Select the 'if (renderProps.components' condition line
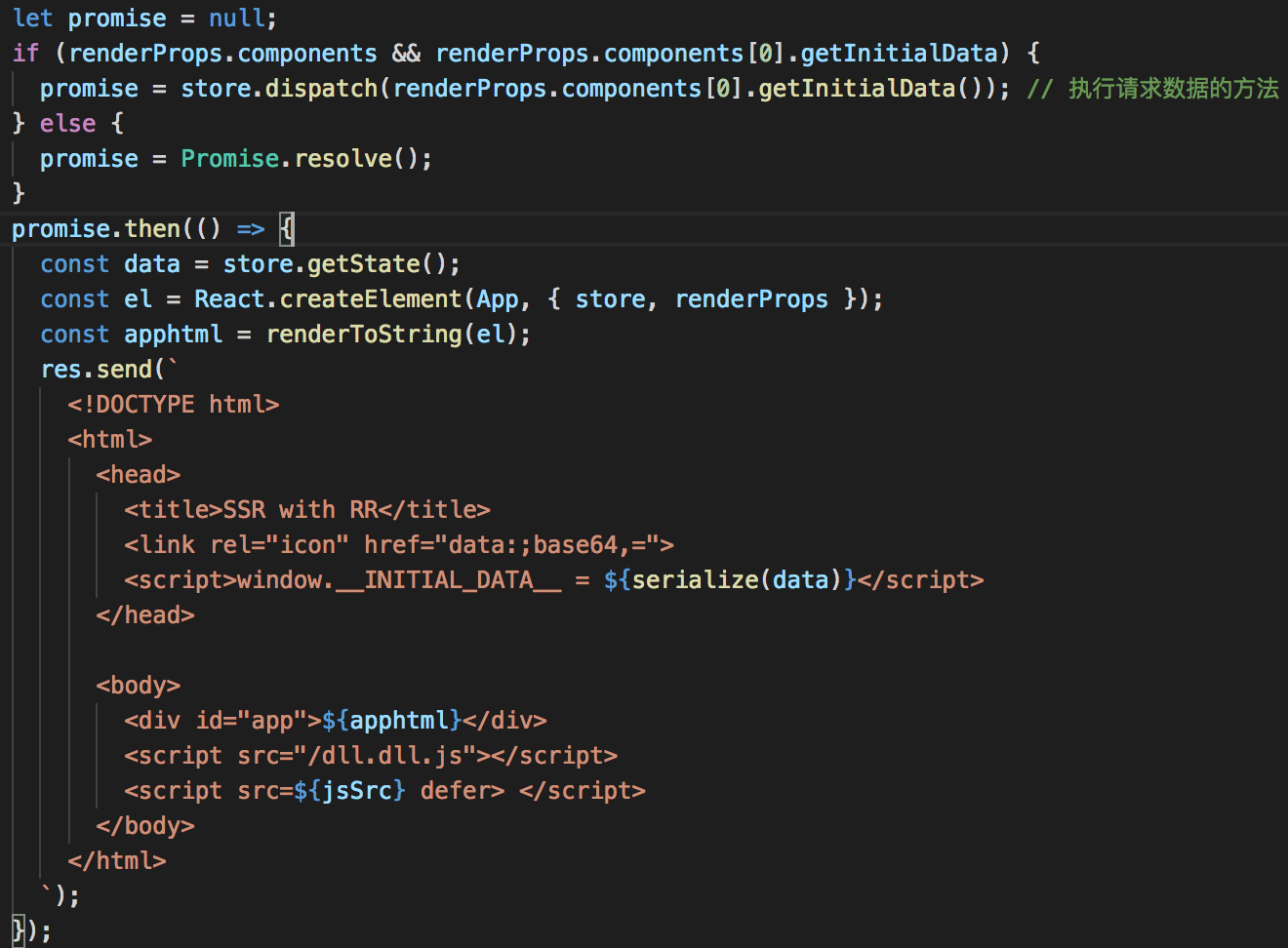The image size is (1288, 948). point(527,54)
